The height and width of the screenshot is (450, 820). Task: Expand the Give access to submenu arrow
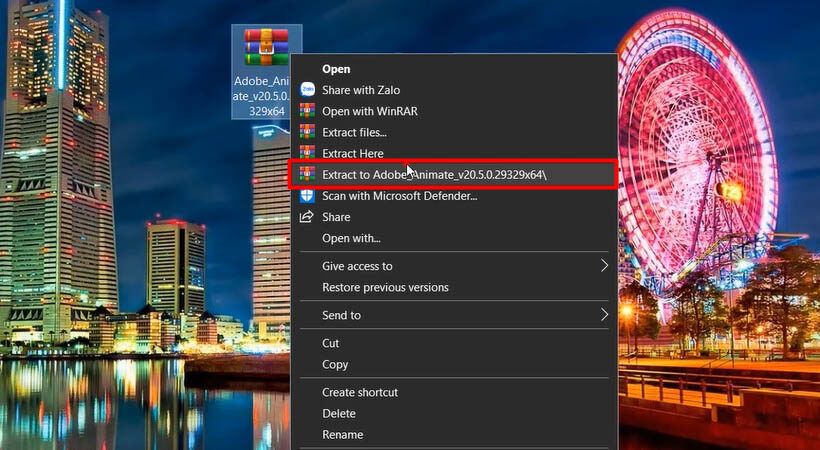pyautogui.click(x=604, y=266)
